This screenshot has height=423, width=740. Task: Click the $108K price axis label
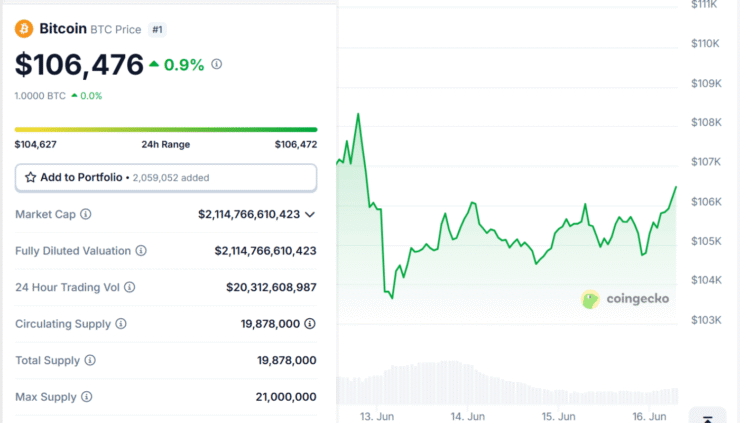[706, 122]
